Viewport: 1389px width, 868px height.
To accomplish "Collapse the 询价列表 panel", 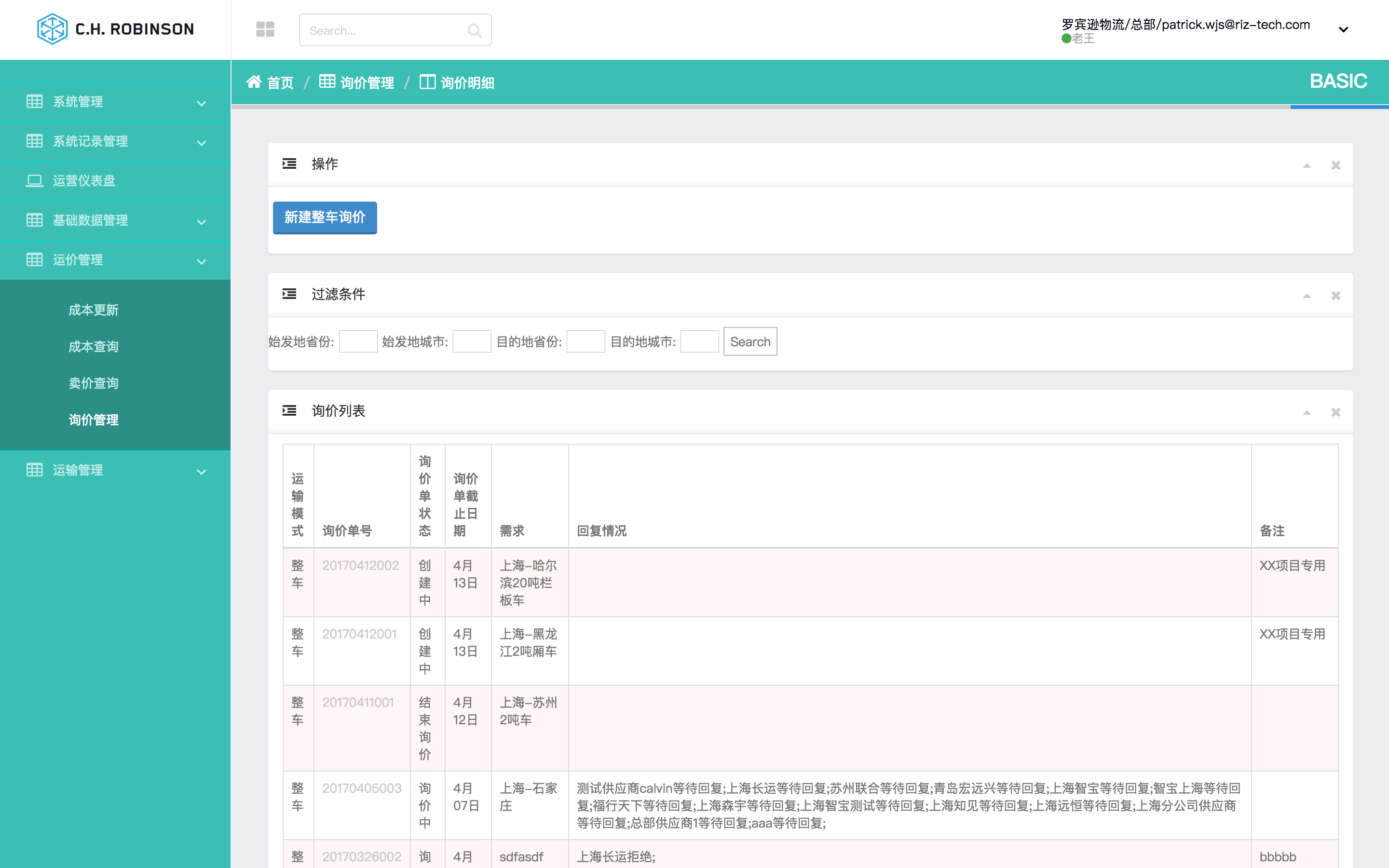I will [1307, 412].
